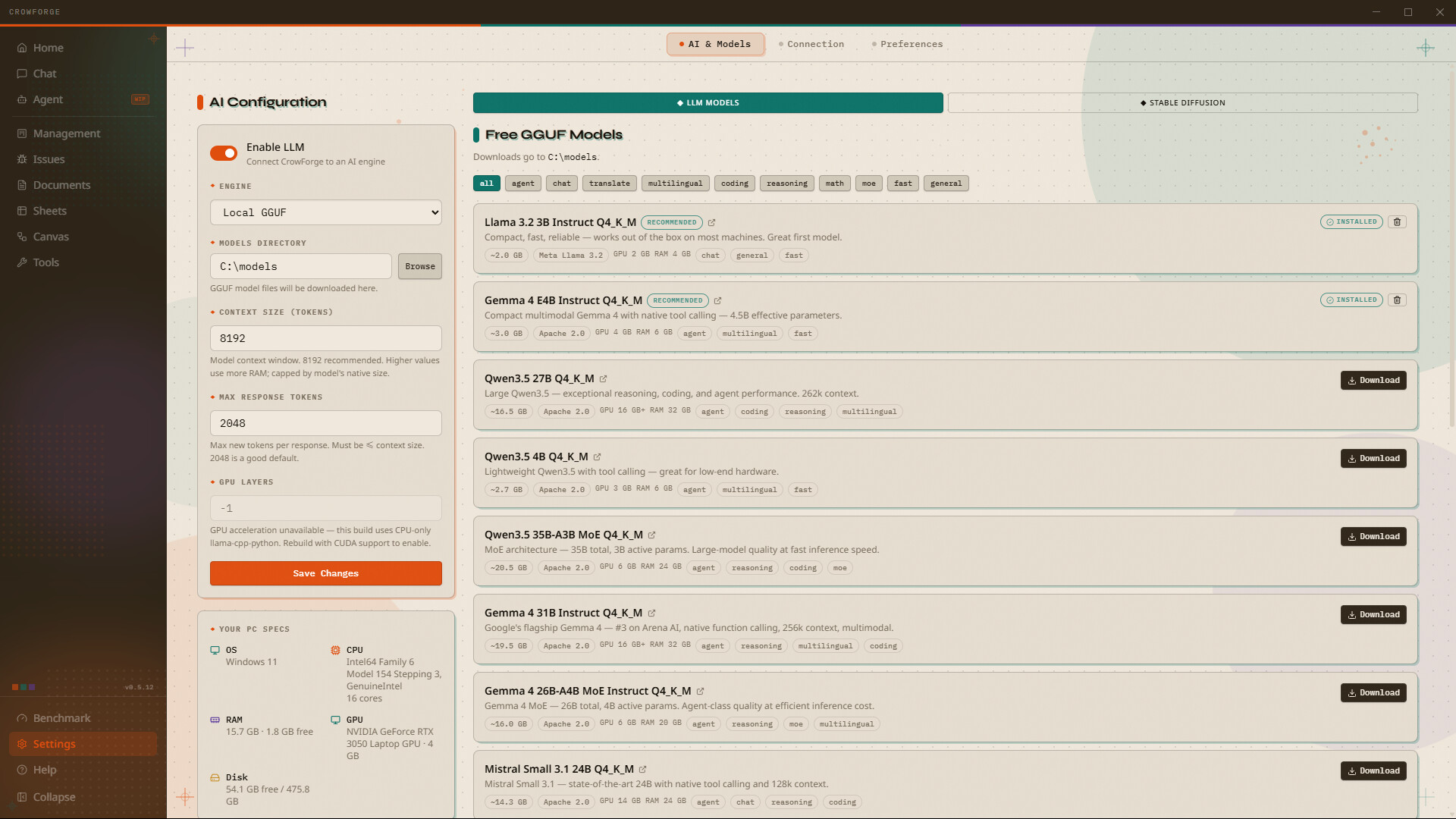The height and width of the screenshot is (819, 1456).
Task: Click the Llama 3.2 3B Instruct Q4_K_M title
Action: coord(560,222)
